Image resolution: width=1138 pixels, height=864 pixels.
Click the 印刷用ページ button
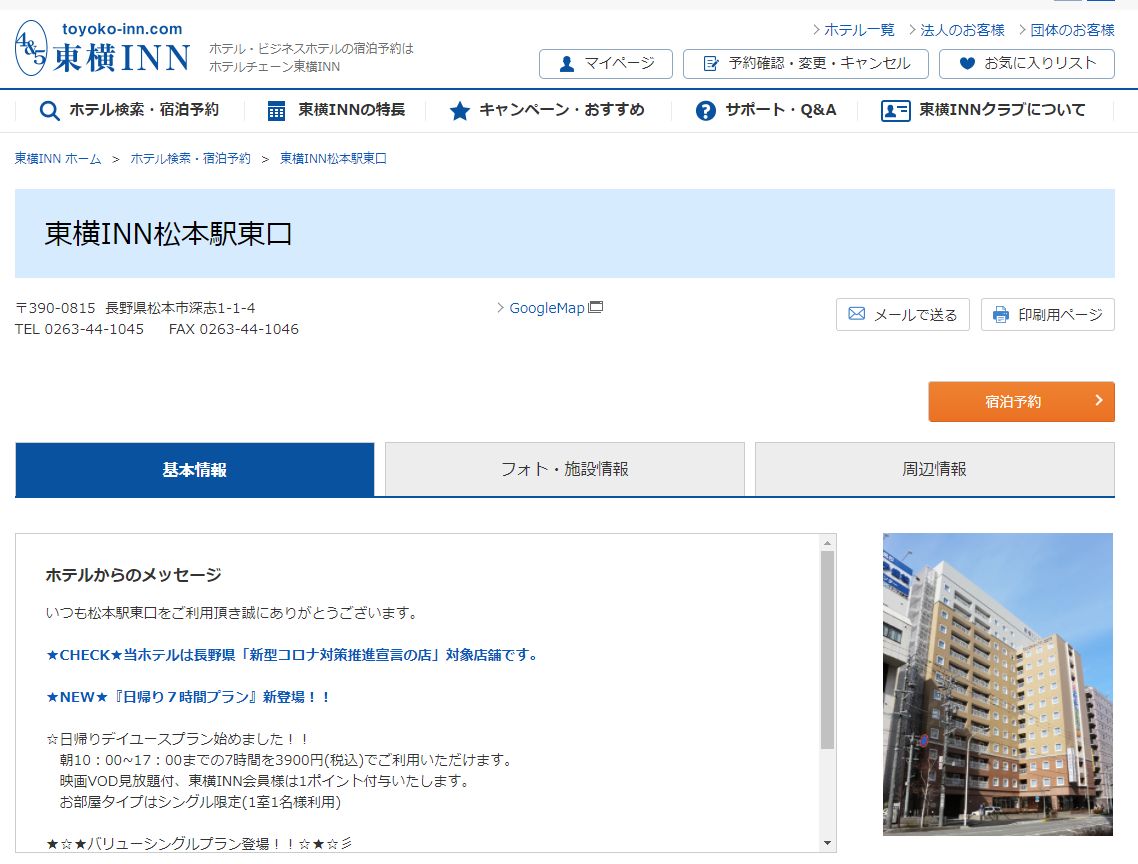pos(1048,314)
